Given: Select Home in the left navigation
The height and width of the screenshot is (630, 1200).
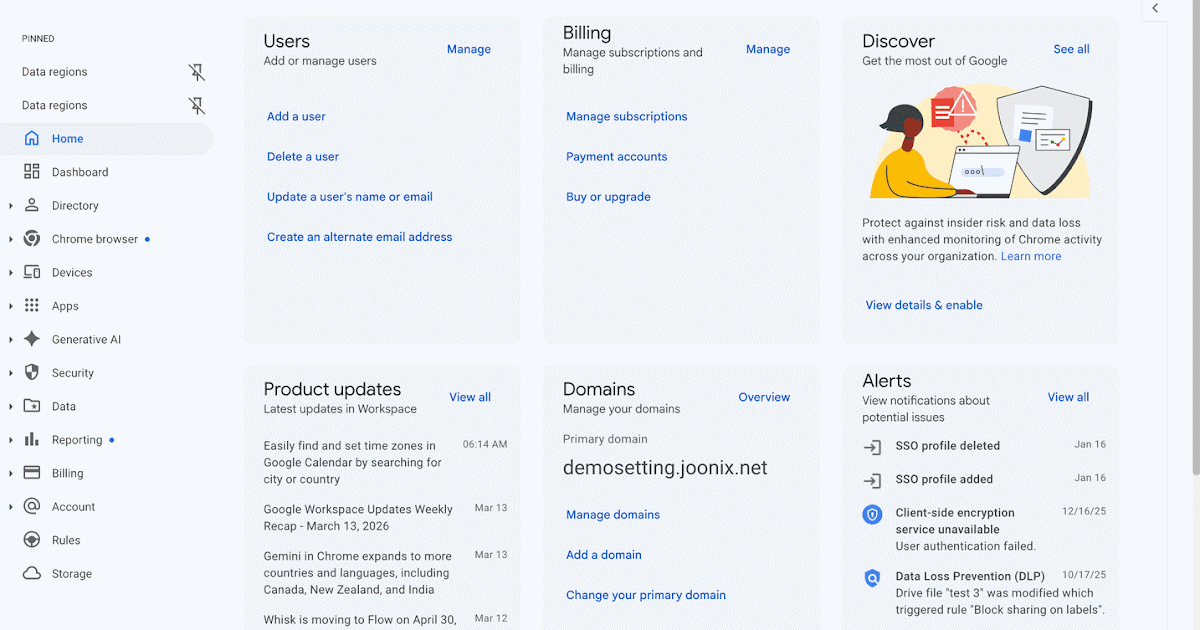Looking at the screenshot, I should point(68,139).
